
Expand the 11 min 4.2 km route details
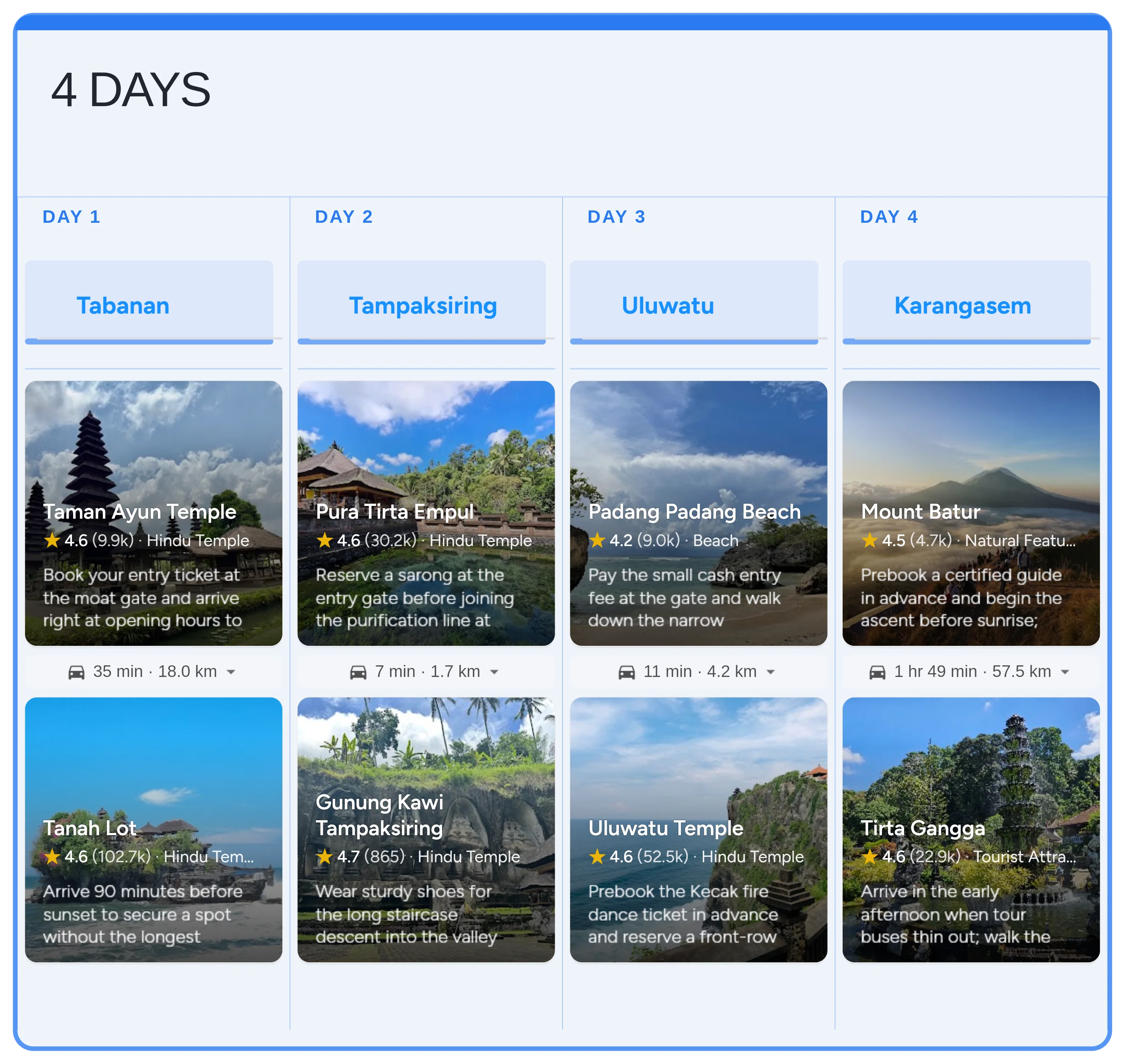click(771, 673)
